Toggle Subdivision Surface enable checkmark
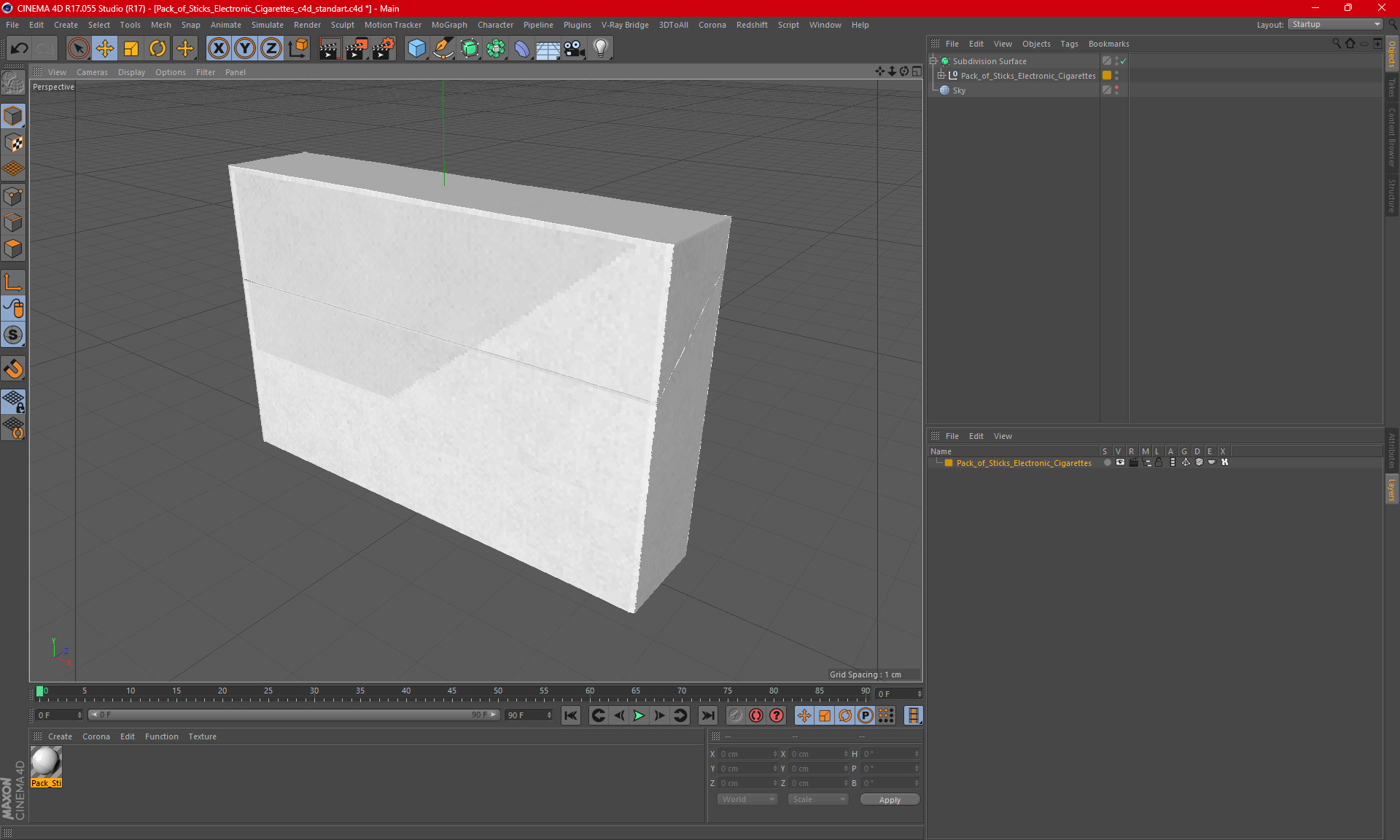1400x840 pixels. point(1124,61)
